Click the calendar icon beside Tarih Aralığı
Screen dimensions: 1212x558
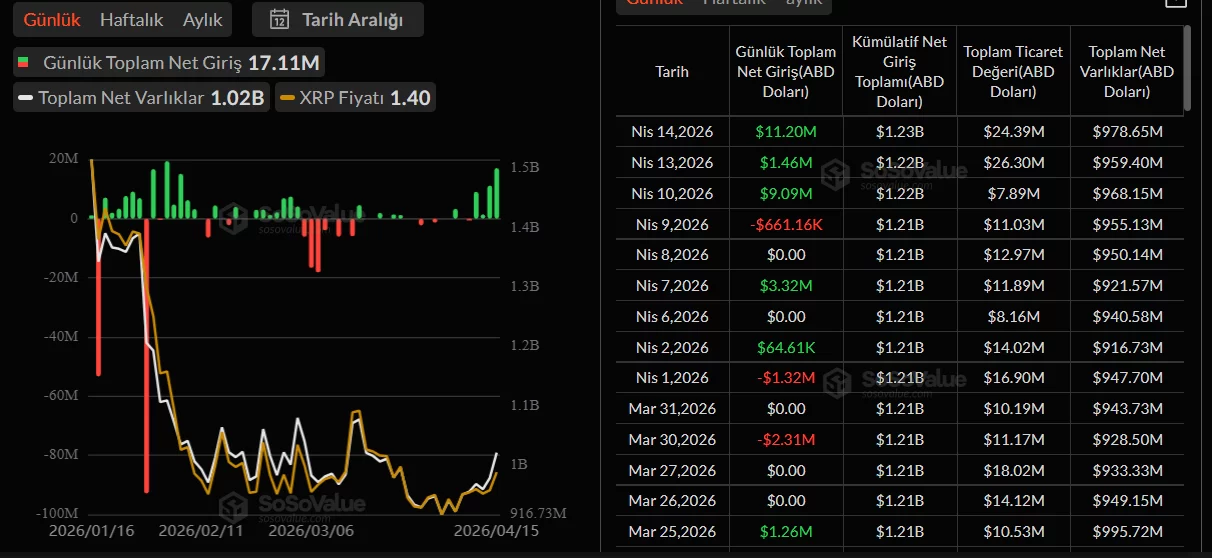pos(280,20)
